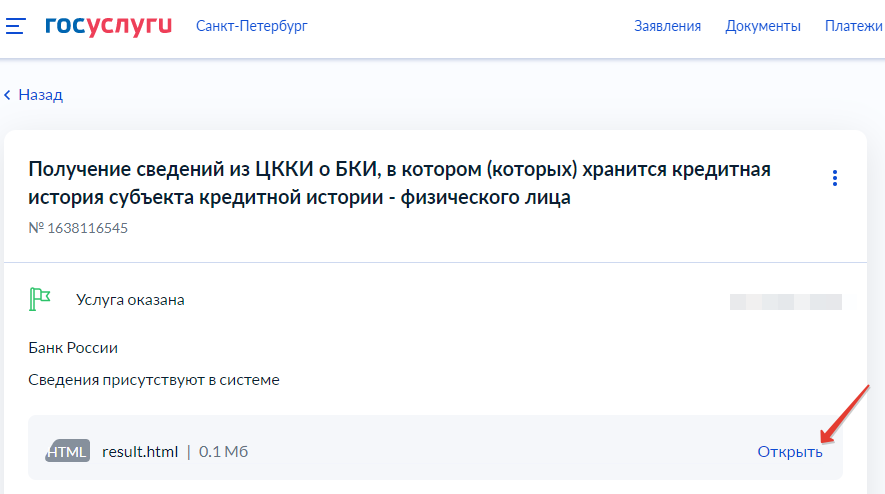Click the HTML file type badge
Screen dimensions: 885x494
(x=68, y=452)
